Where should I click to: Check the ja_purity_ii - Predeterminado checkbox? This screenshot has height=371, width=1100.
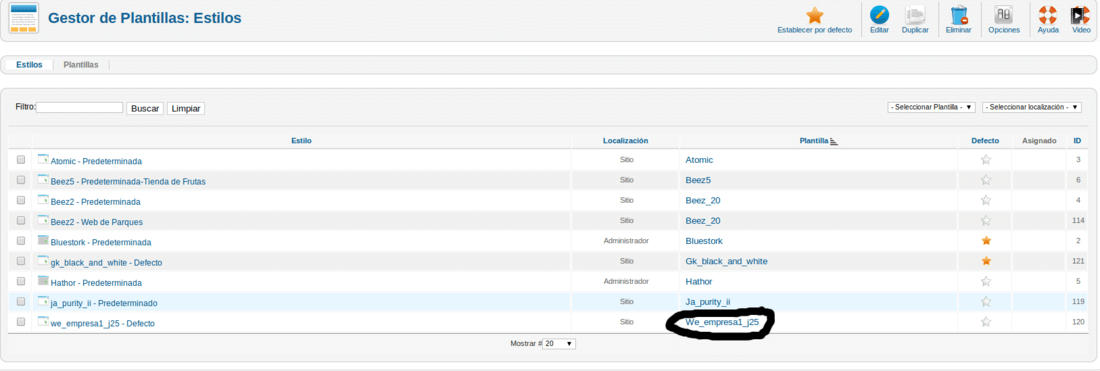click(21, 302)
